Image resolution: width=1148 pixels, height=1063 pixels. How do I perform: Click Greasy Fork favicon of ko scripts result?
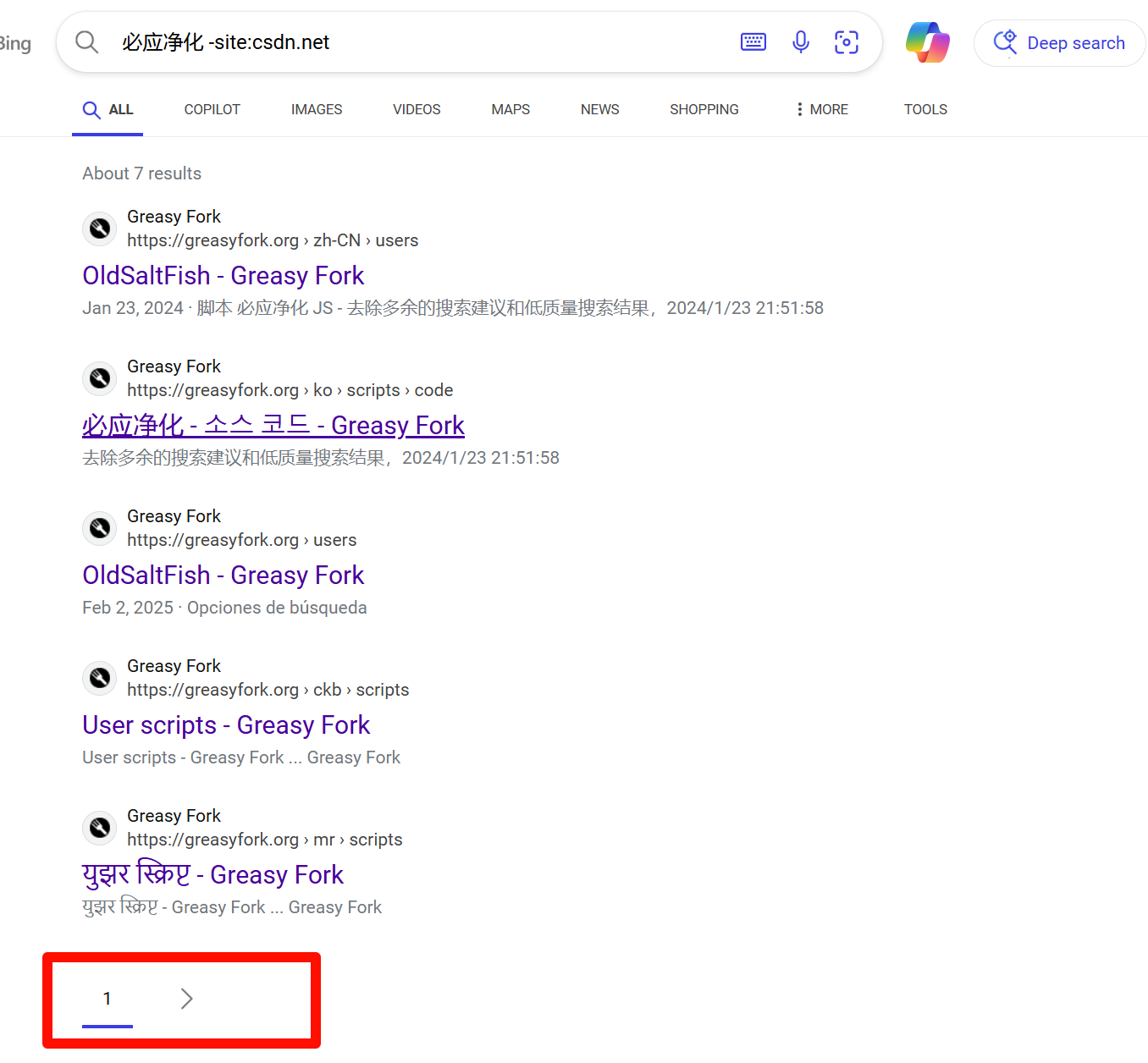[100, 378]
